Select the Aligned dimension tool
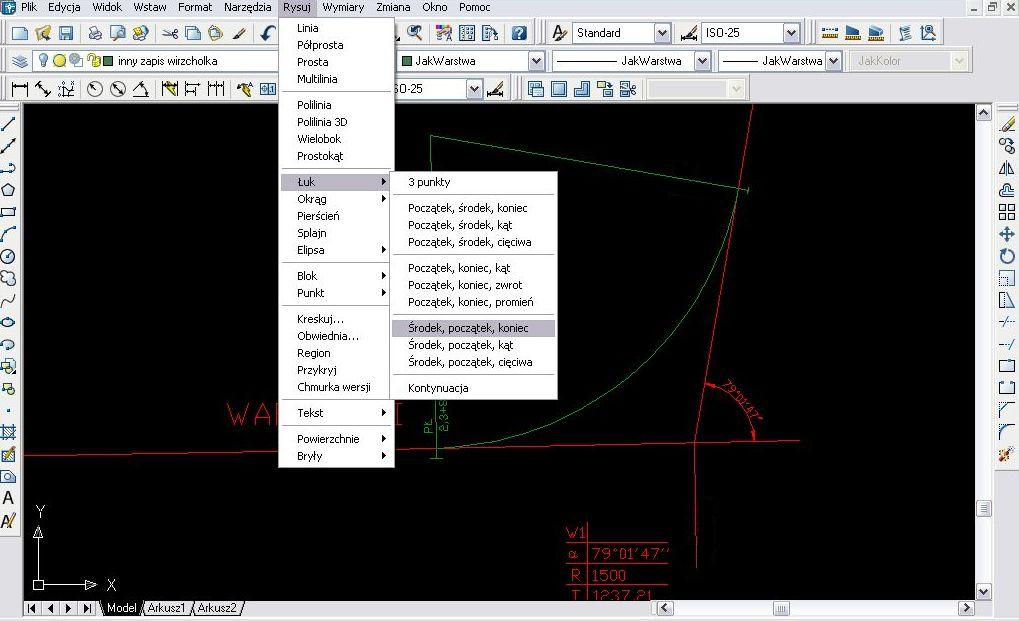Viewport: 1019px width, 621px height. 43,89
